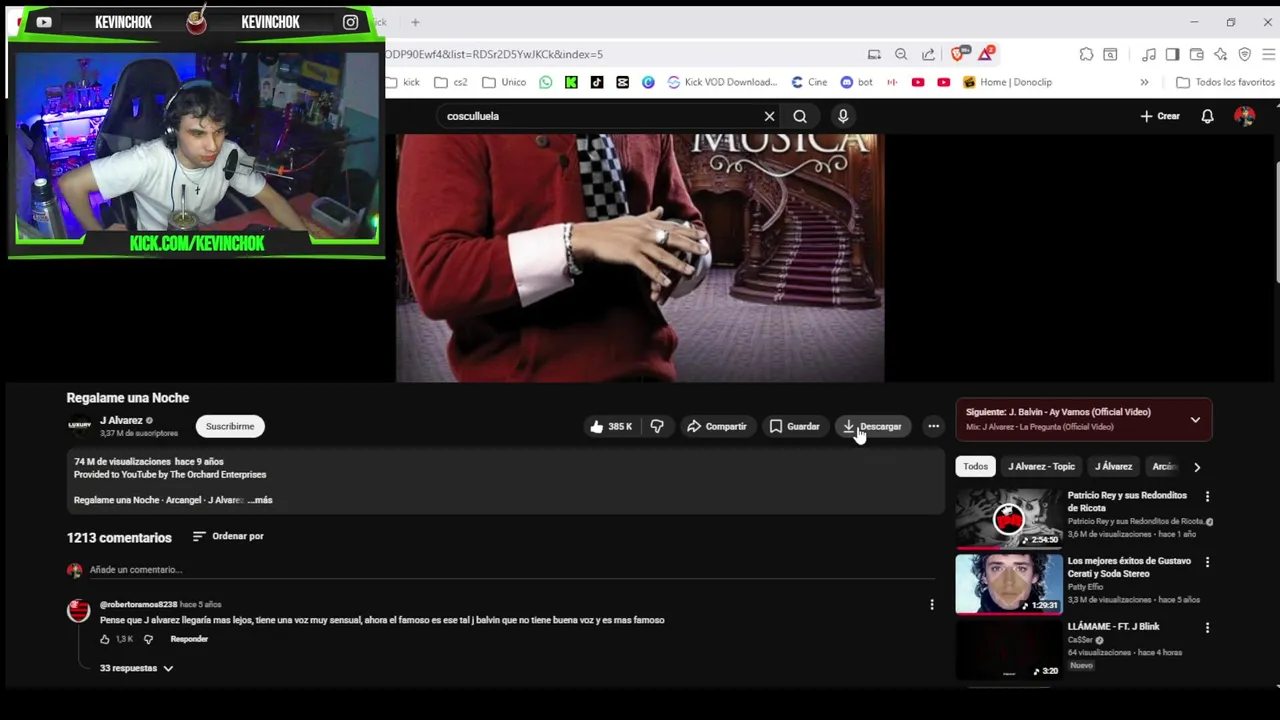This screenshot has height=720, width=1280.
Task: Open @robertoramos8238 profile link
Action: pos(138,605)
